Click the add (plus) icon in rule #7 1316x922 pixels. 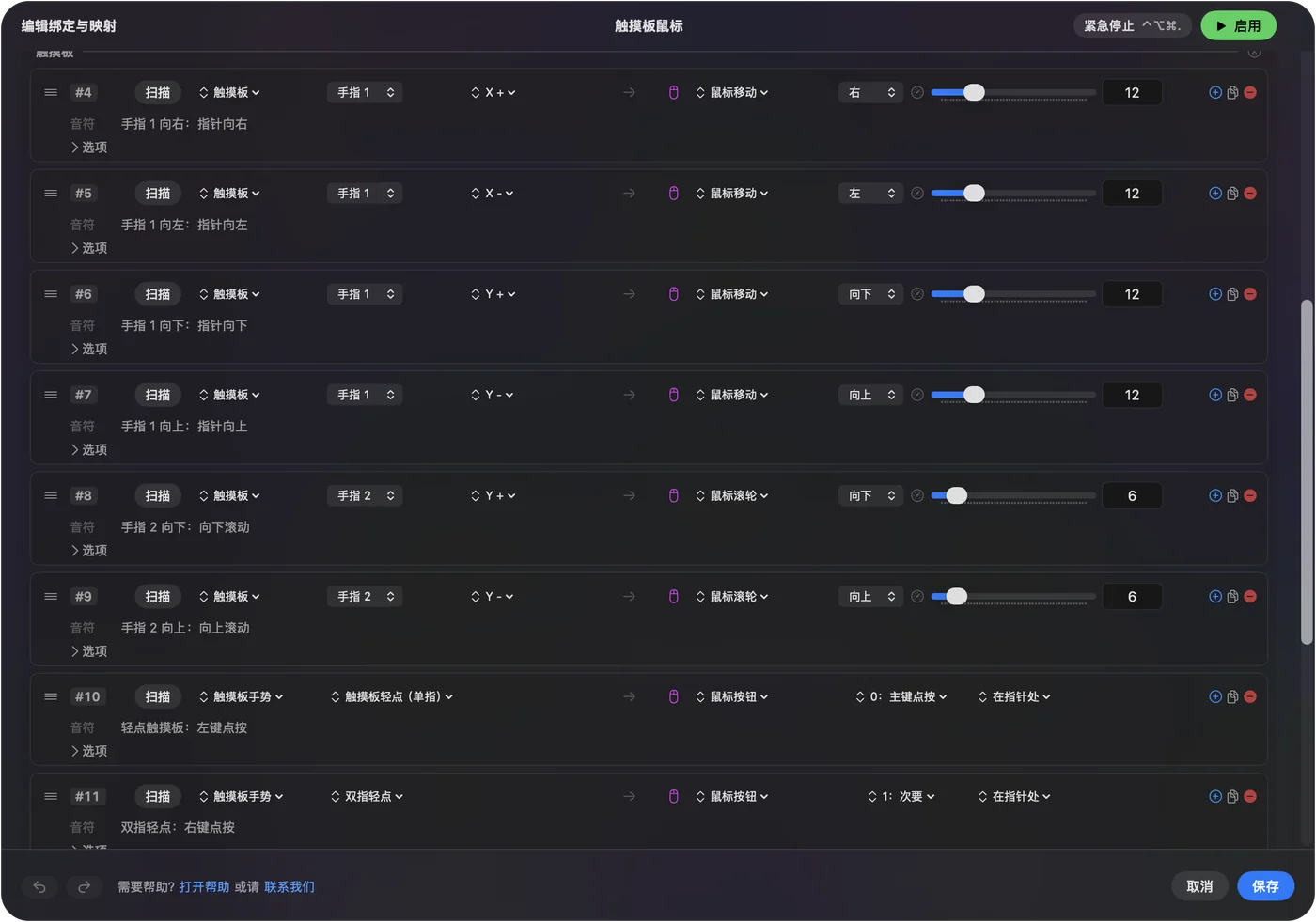coord(1215,395)
